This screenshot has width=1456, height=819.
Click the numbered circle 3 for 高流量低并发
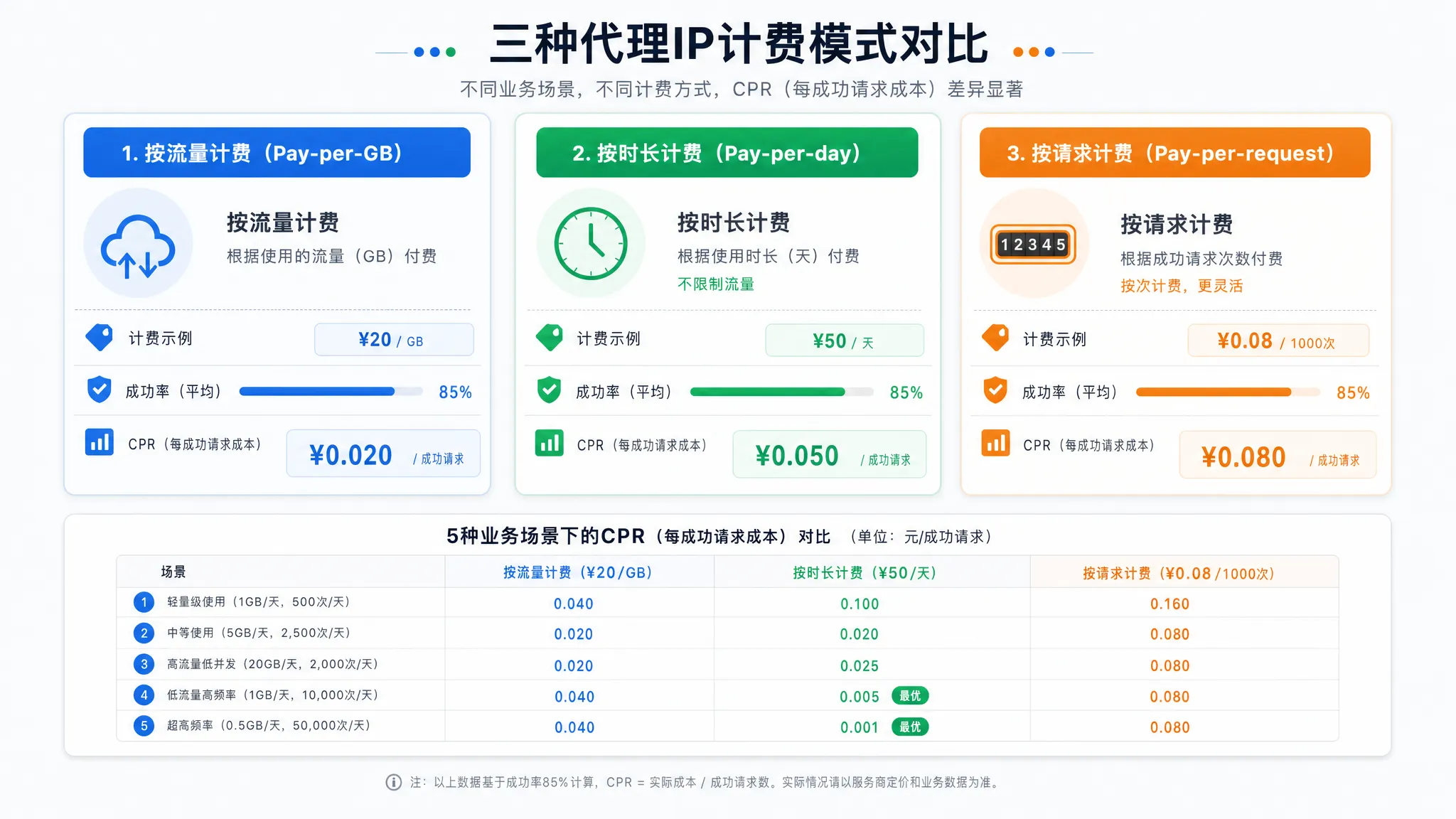click(x=144, y=664)
